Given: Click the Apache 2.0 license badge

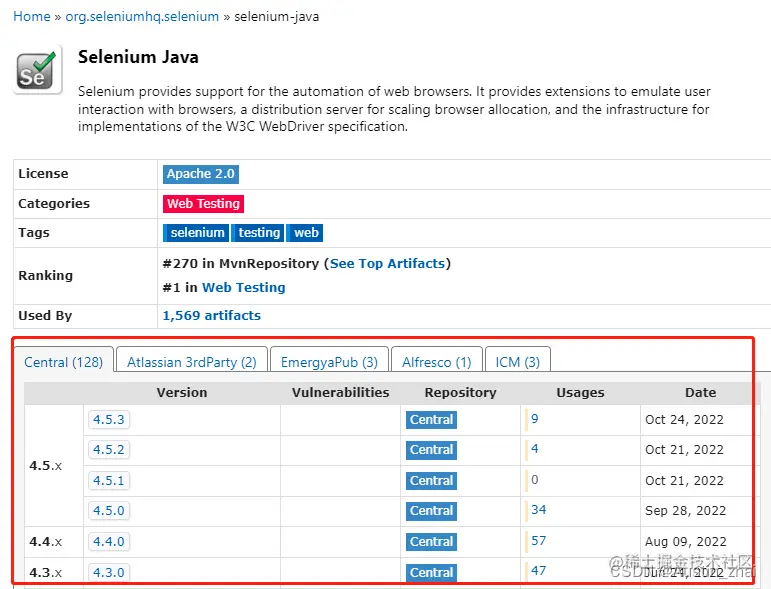Looking at the screenshot, I should point(201,174).
